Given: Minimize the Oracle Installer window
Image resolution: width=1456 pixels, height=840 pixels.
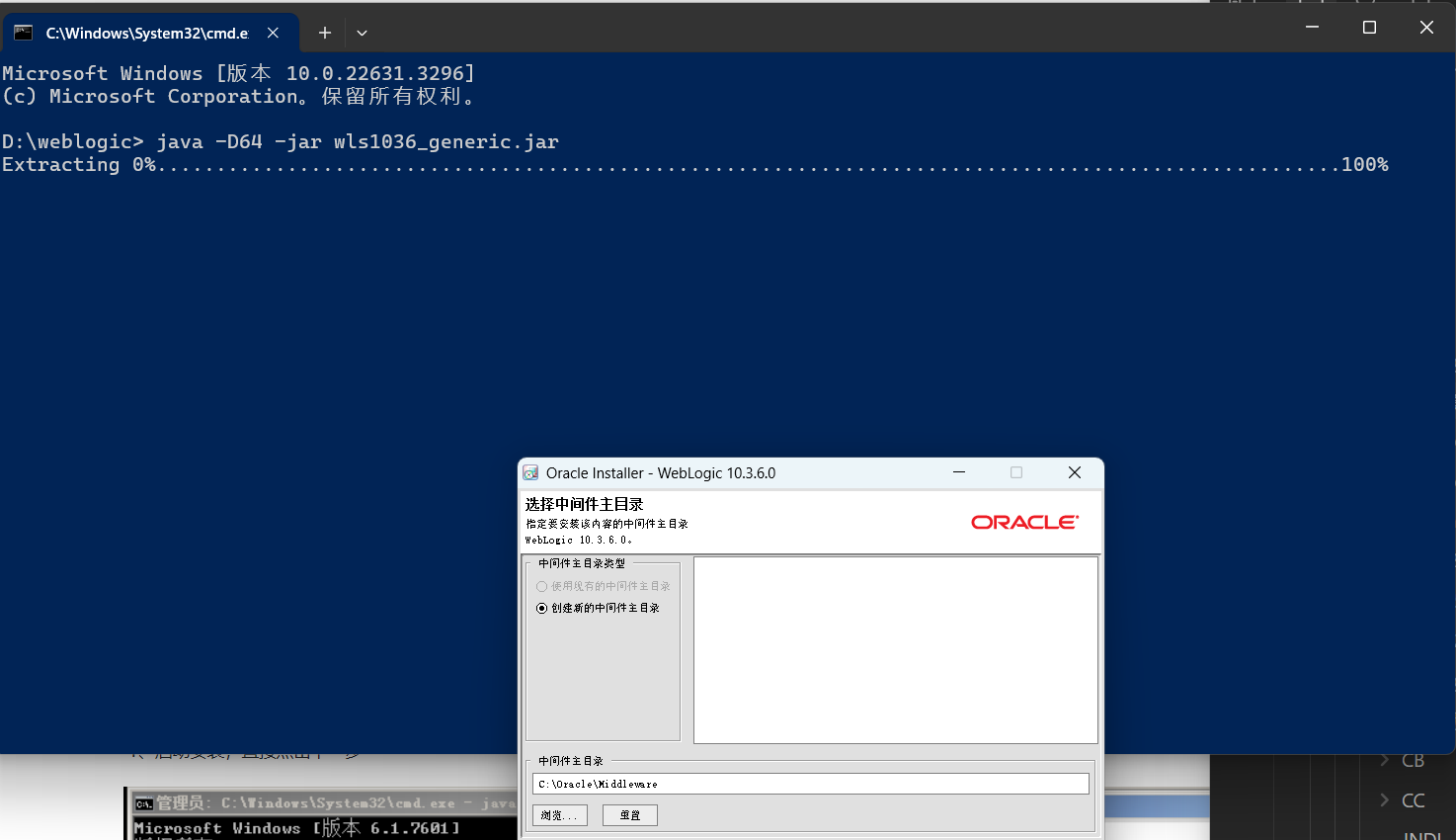Looking at the screenshot, I should point(959,472).
